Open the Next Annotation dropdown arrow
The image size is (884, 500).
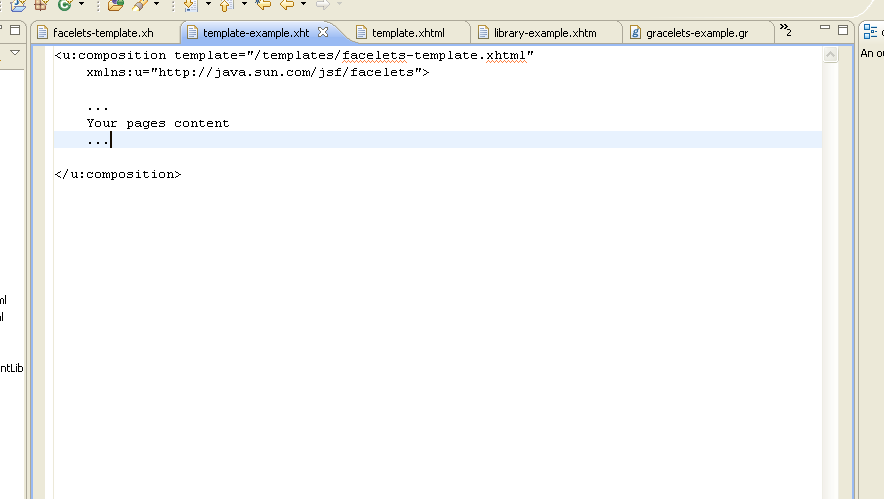[x=208, y=5]
